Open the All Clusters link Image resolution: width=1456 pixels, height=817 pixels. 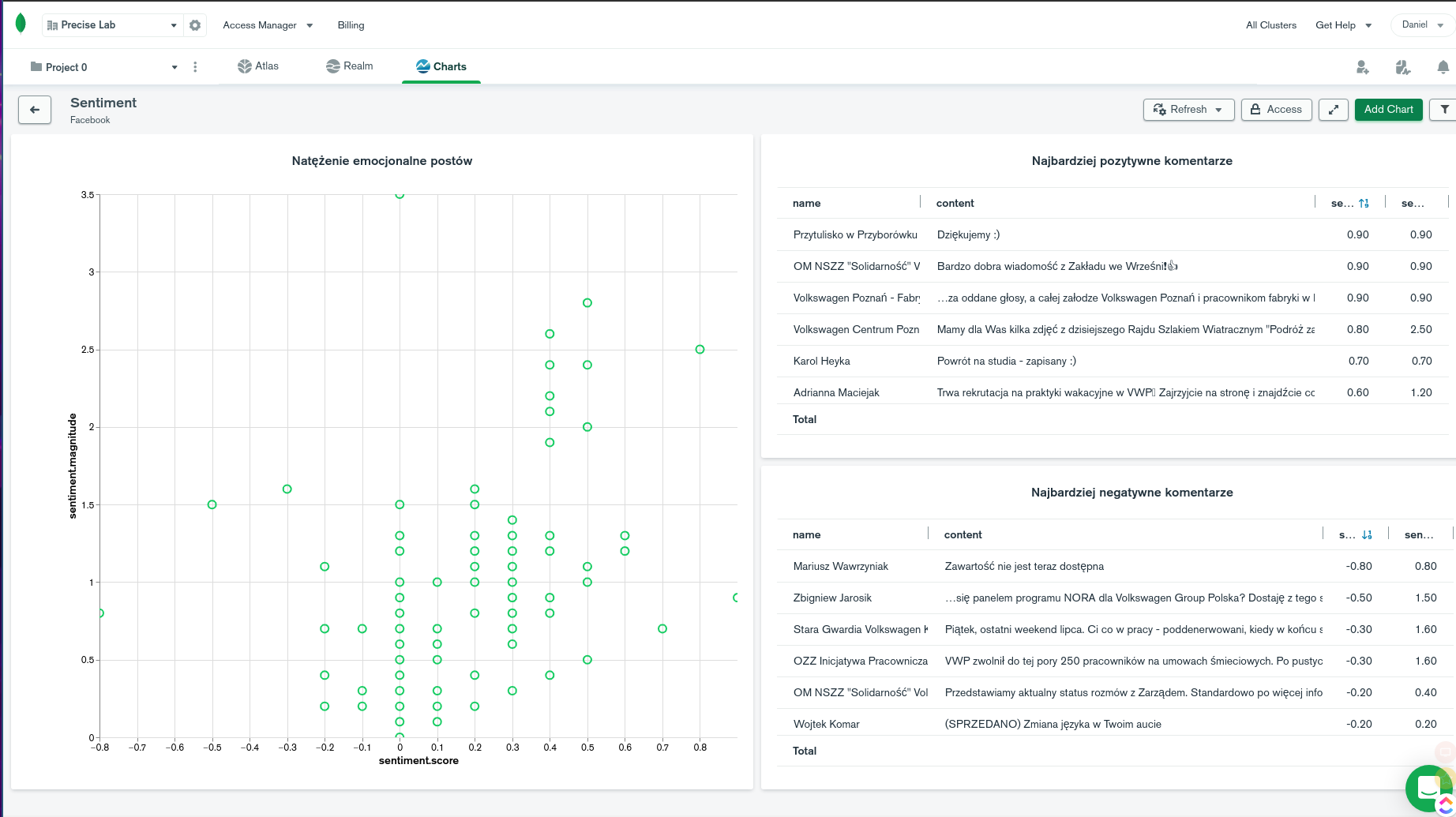pos(1271,25)
